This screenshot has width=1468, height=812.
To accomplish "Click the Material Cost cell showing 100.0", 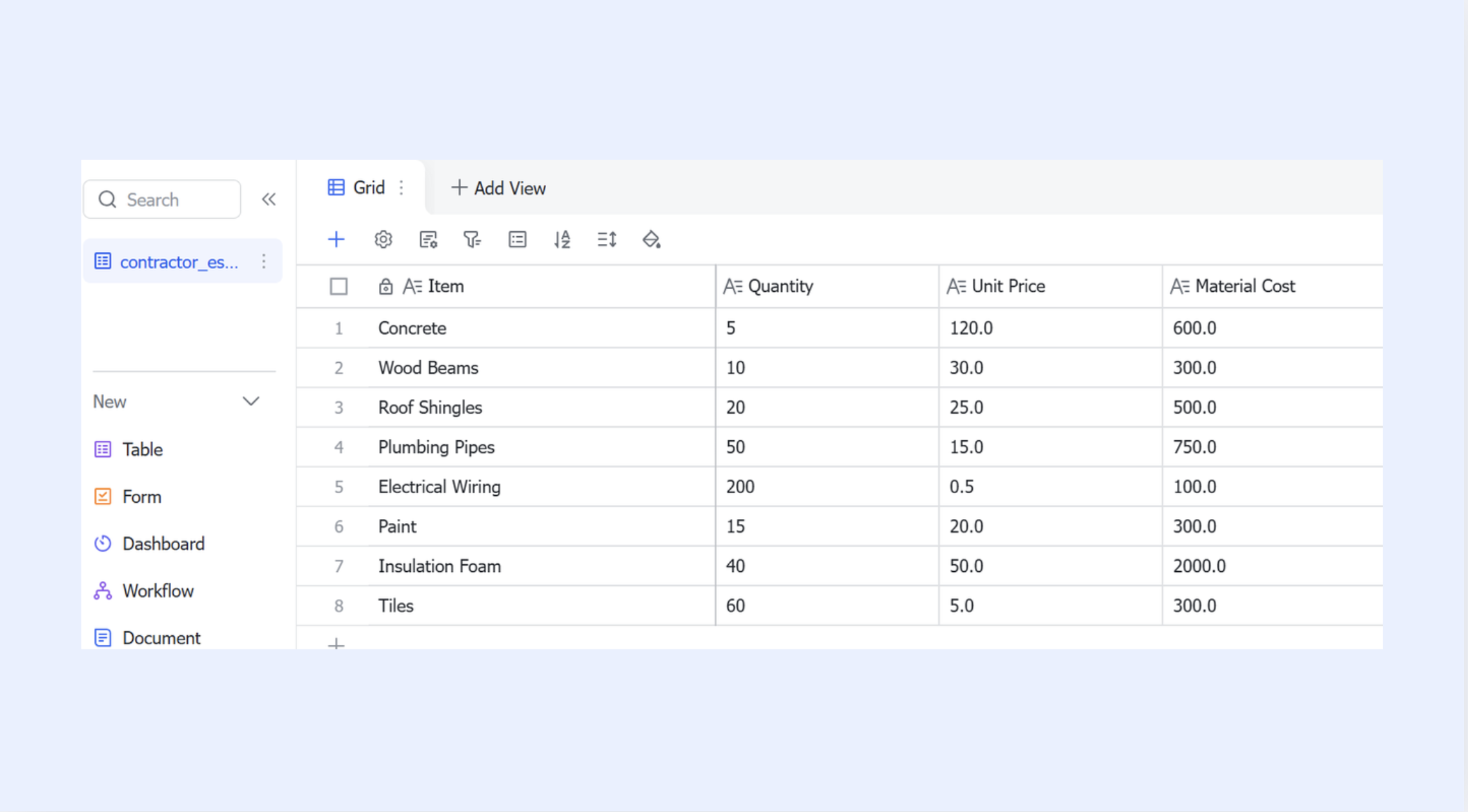I will coord(1272,487).
